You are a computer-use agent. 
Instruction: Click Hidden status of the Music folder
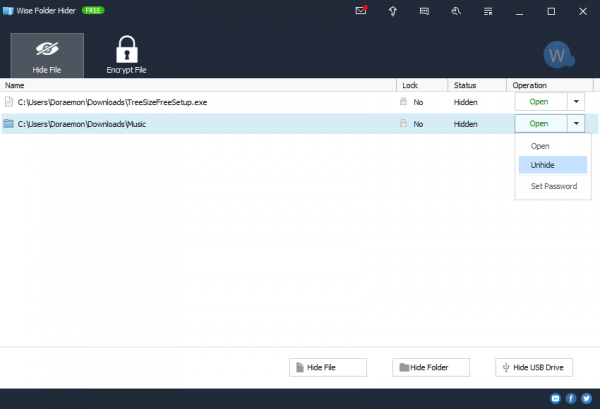coord(466,124)
